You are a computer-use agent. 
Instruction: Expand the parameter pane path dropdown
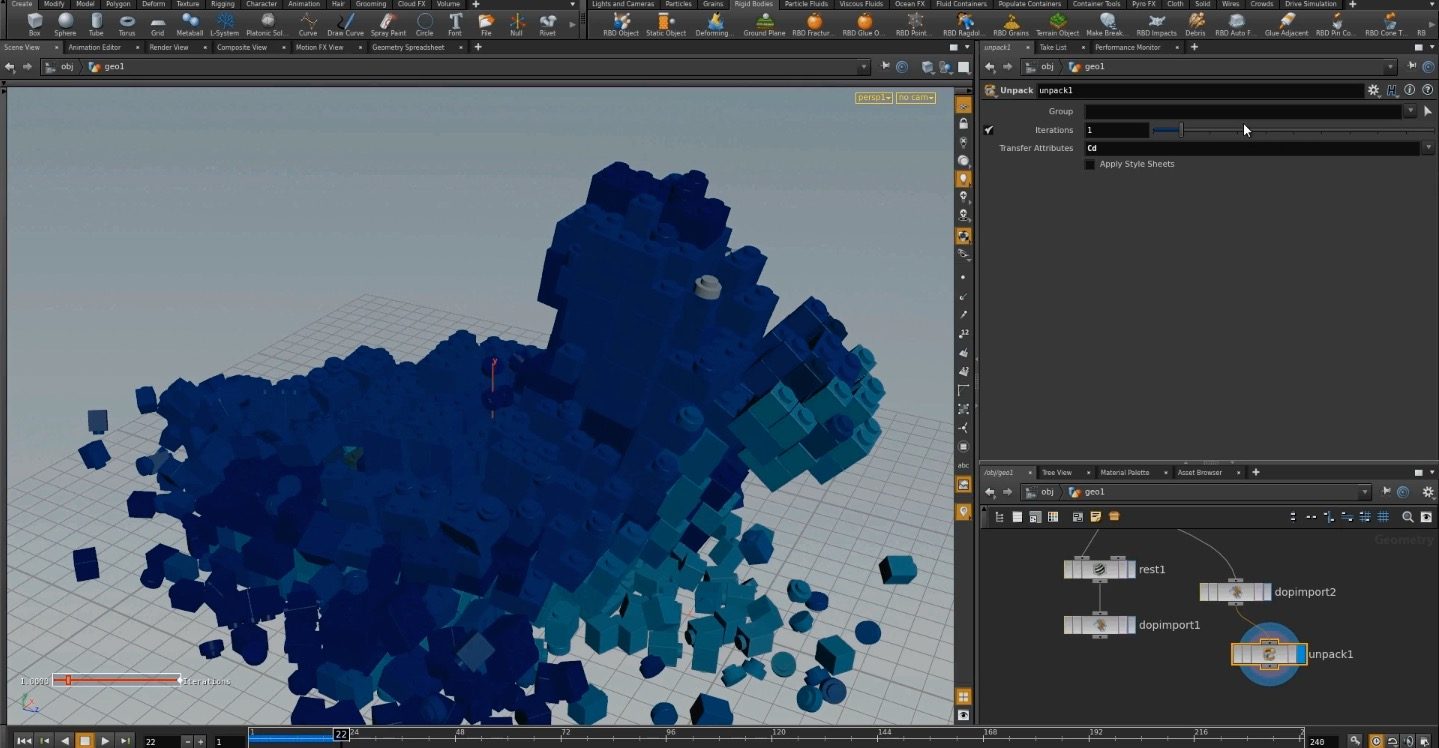coord(1391,67)
